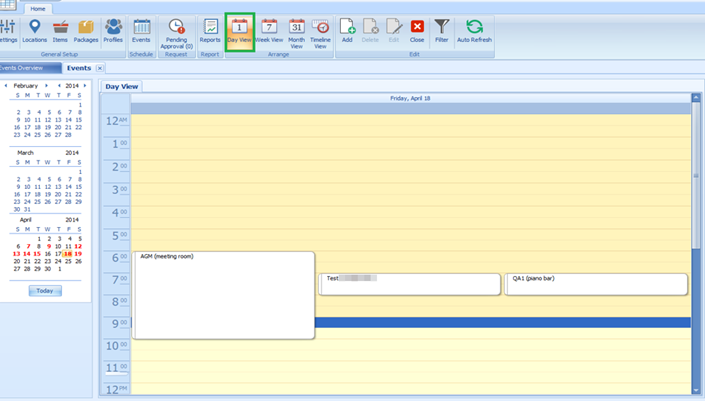This screenshot has width=705, height=401.
Task: Open the Locations setup
Action: pos(35,31)
